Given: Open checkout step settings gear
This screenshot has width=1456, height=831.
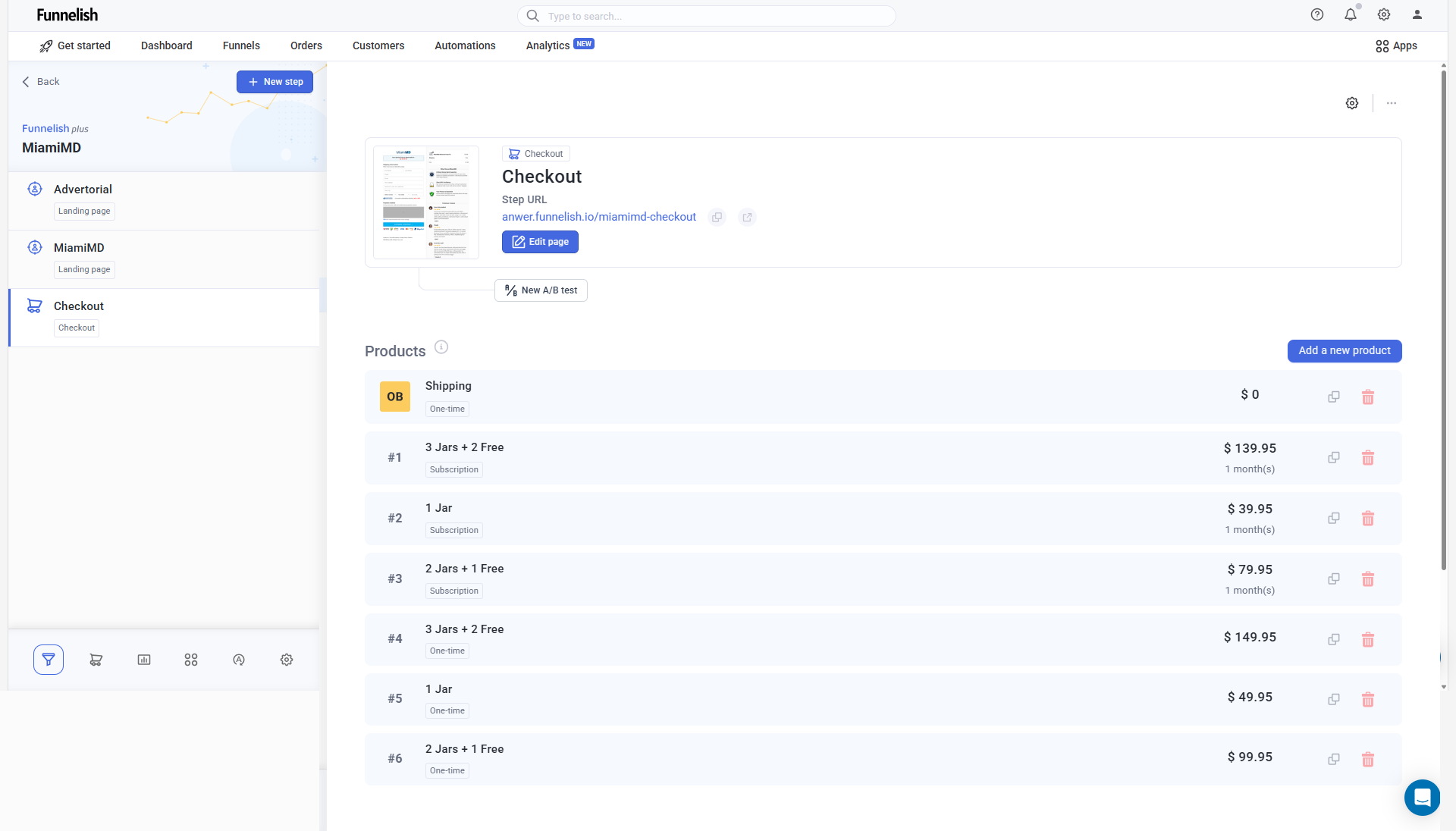Looking at the screenshot, I should 1352,103.
